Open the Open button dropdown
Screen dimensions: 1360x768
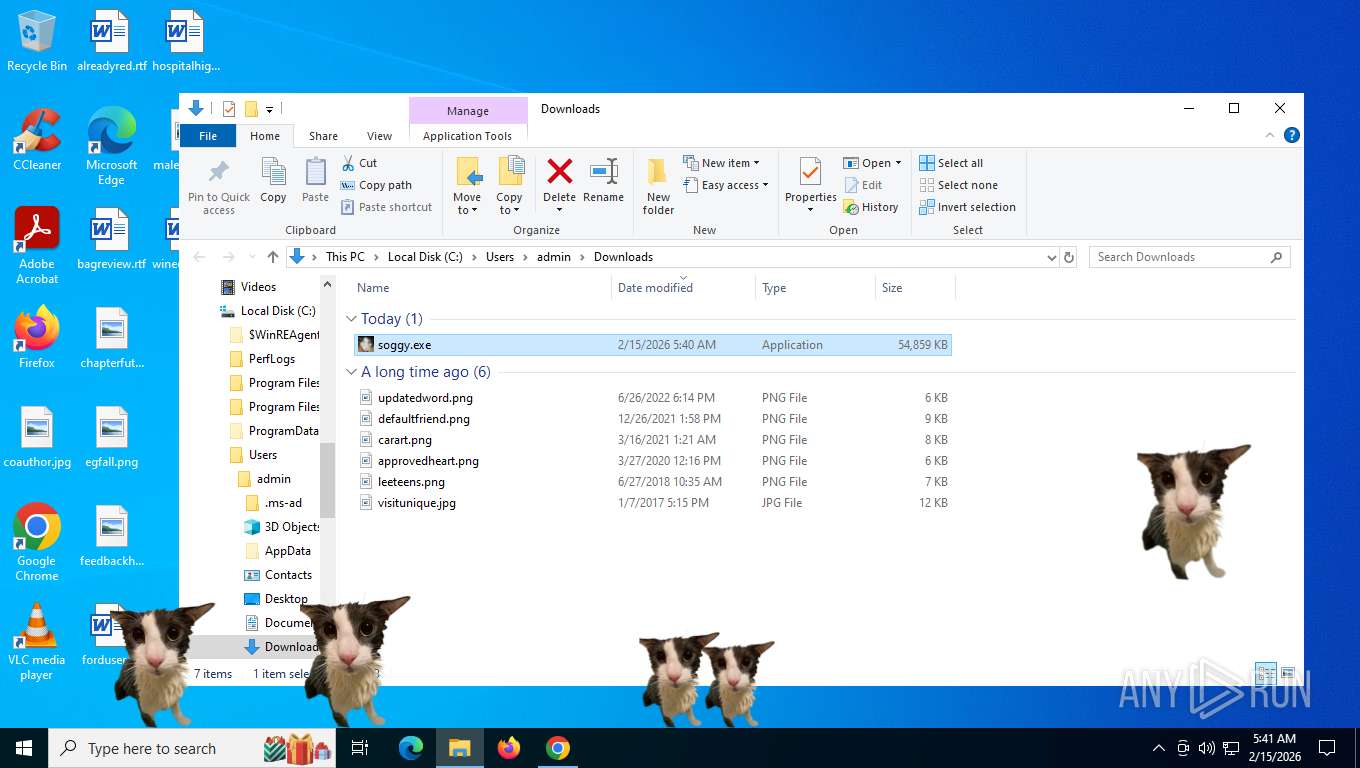point(898,163)
